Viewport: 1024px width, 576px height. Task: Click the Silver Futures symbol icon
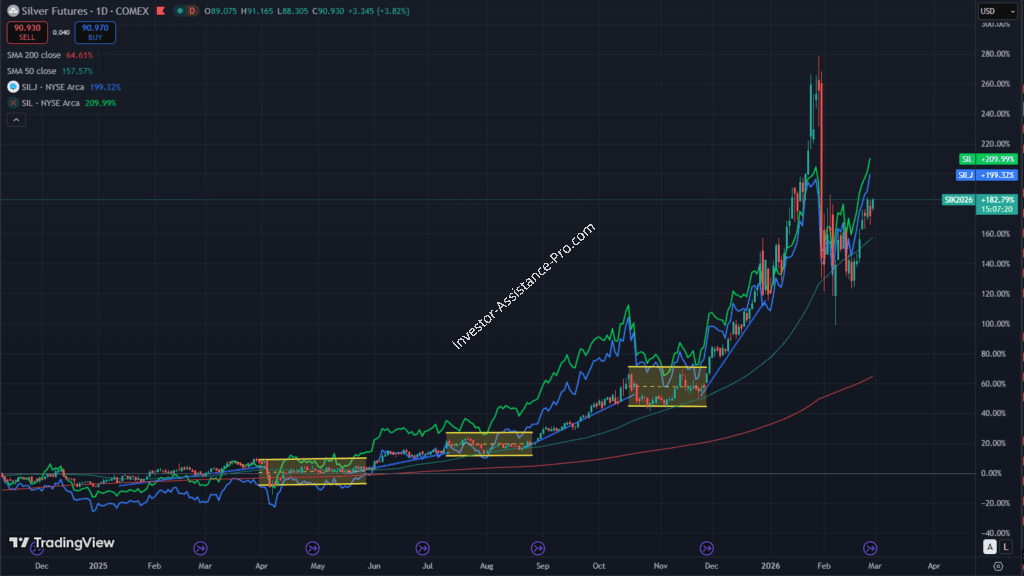12,11
